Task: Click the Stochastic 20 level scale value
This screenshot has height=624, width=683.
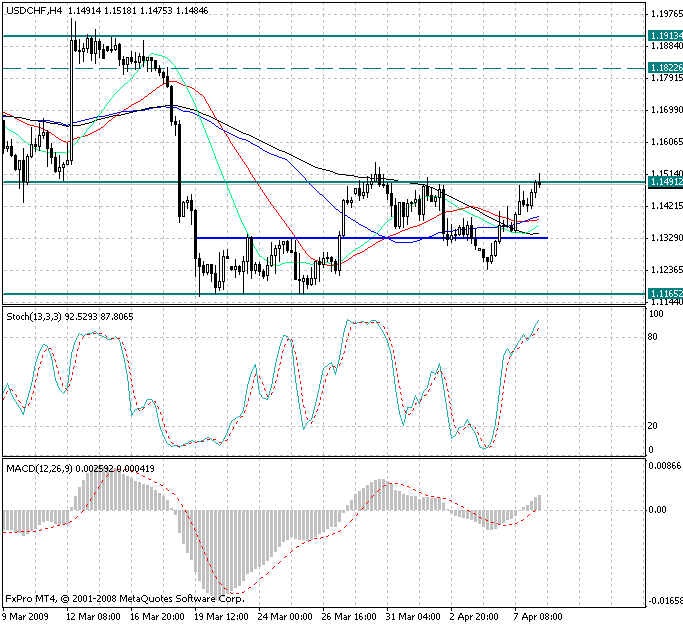Action: pos(653,425)
